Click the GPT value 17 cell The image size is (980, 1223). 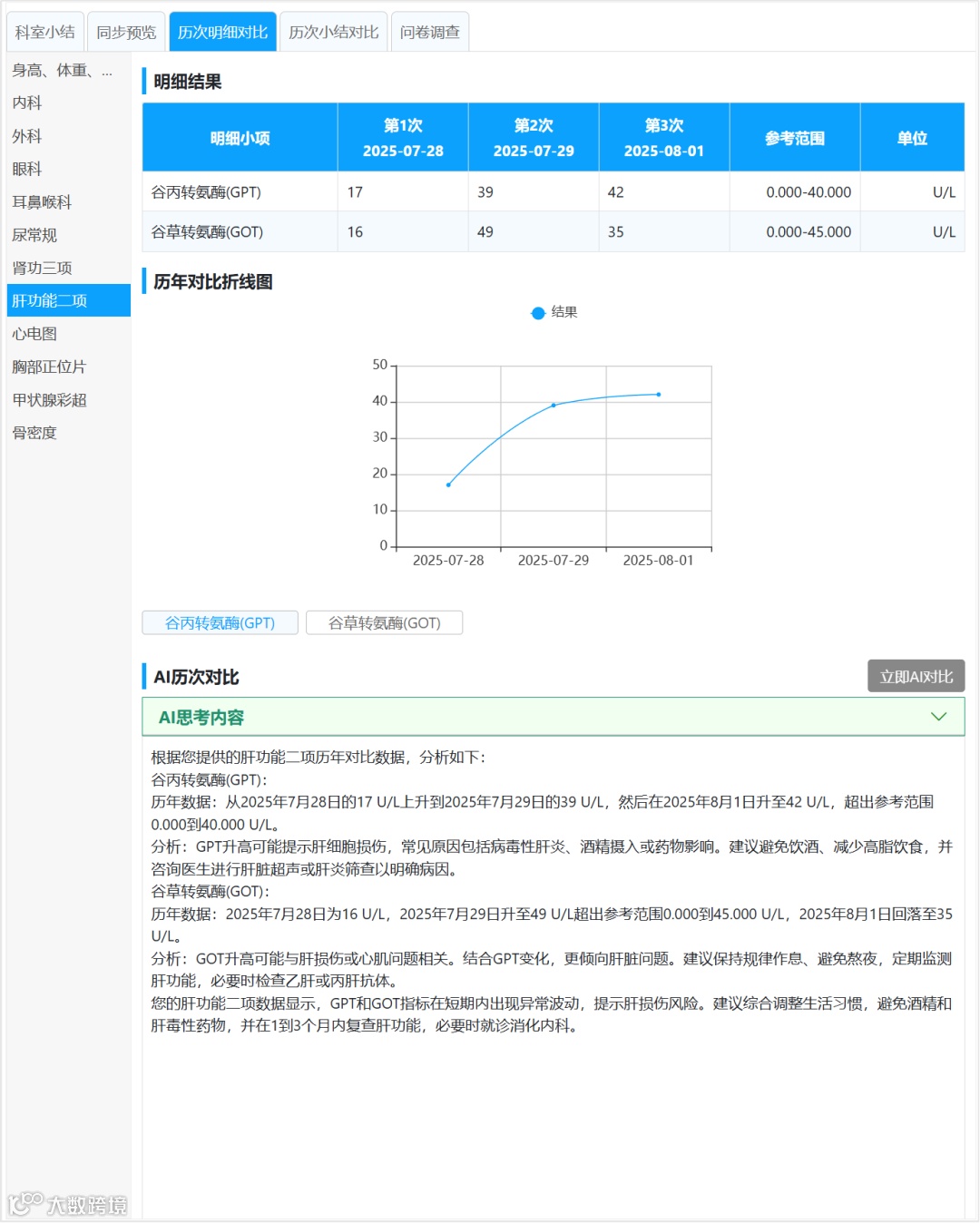(x=403, y=192)
